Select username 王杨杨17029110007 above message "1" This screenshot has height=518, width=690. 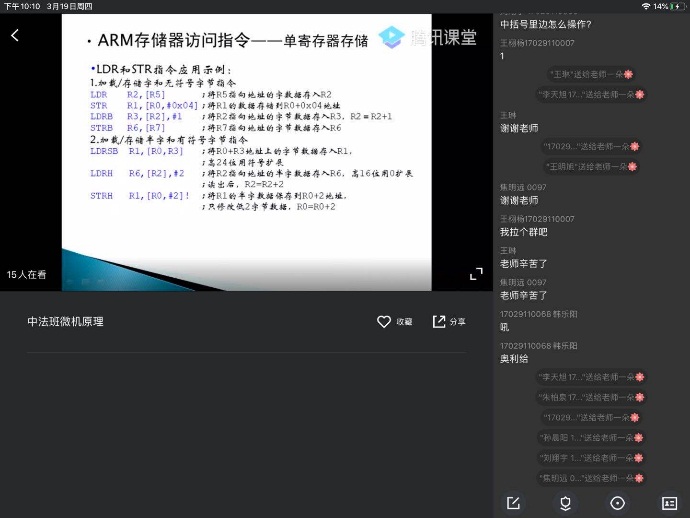tap(537, 43)
